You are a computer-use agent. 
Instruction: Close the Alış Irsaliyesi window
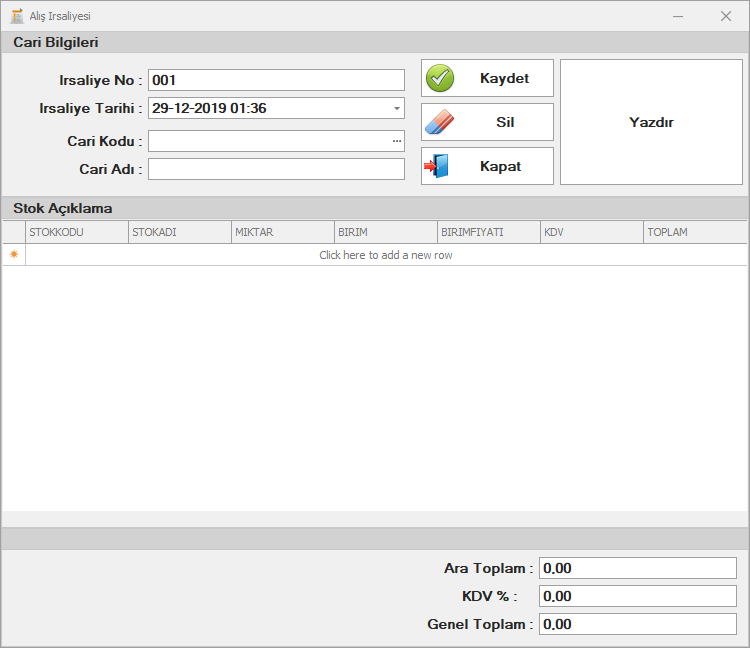click(x=726, y=16)
